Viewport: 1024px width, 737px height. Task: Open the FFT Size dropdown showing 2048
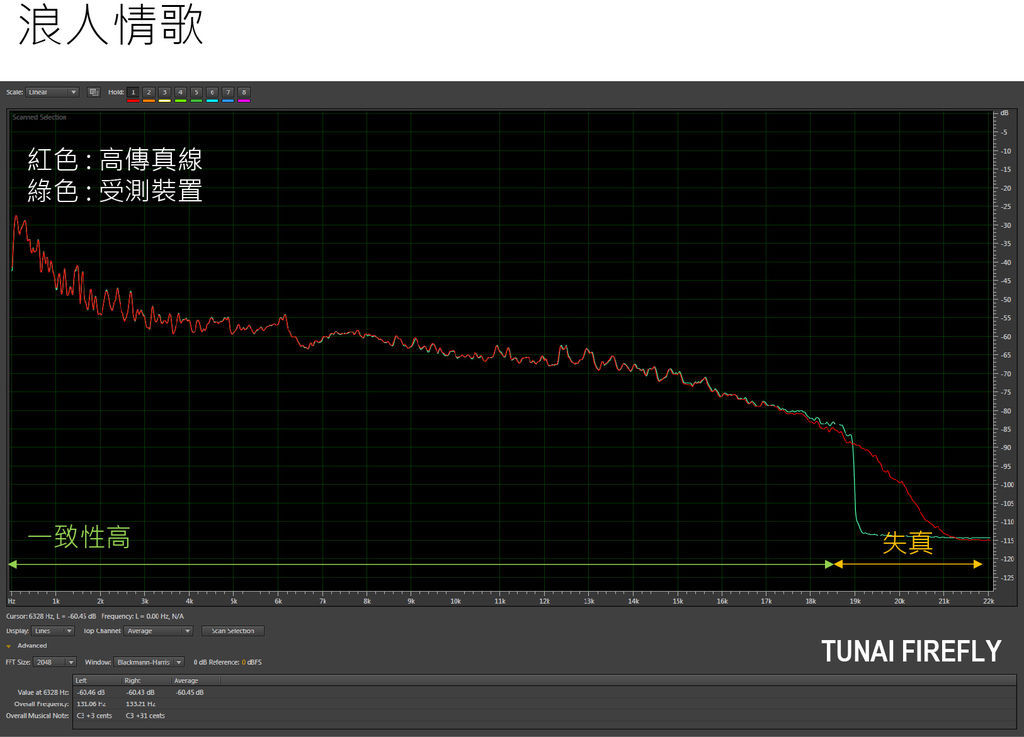(x=55, y=662)
